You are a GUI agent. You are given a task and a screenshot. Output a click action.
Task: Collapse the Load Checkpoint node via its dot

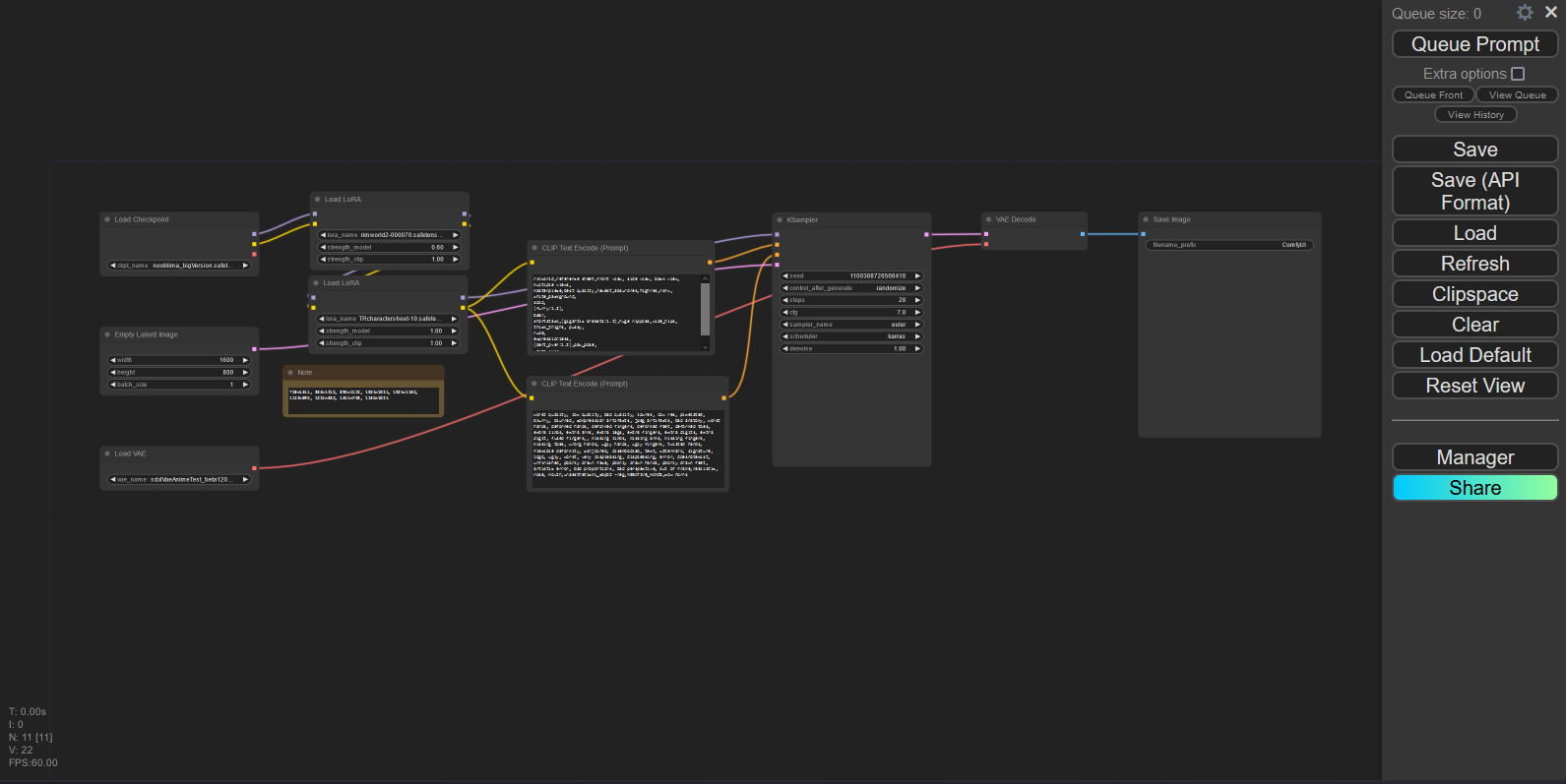(107, 219)
